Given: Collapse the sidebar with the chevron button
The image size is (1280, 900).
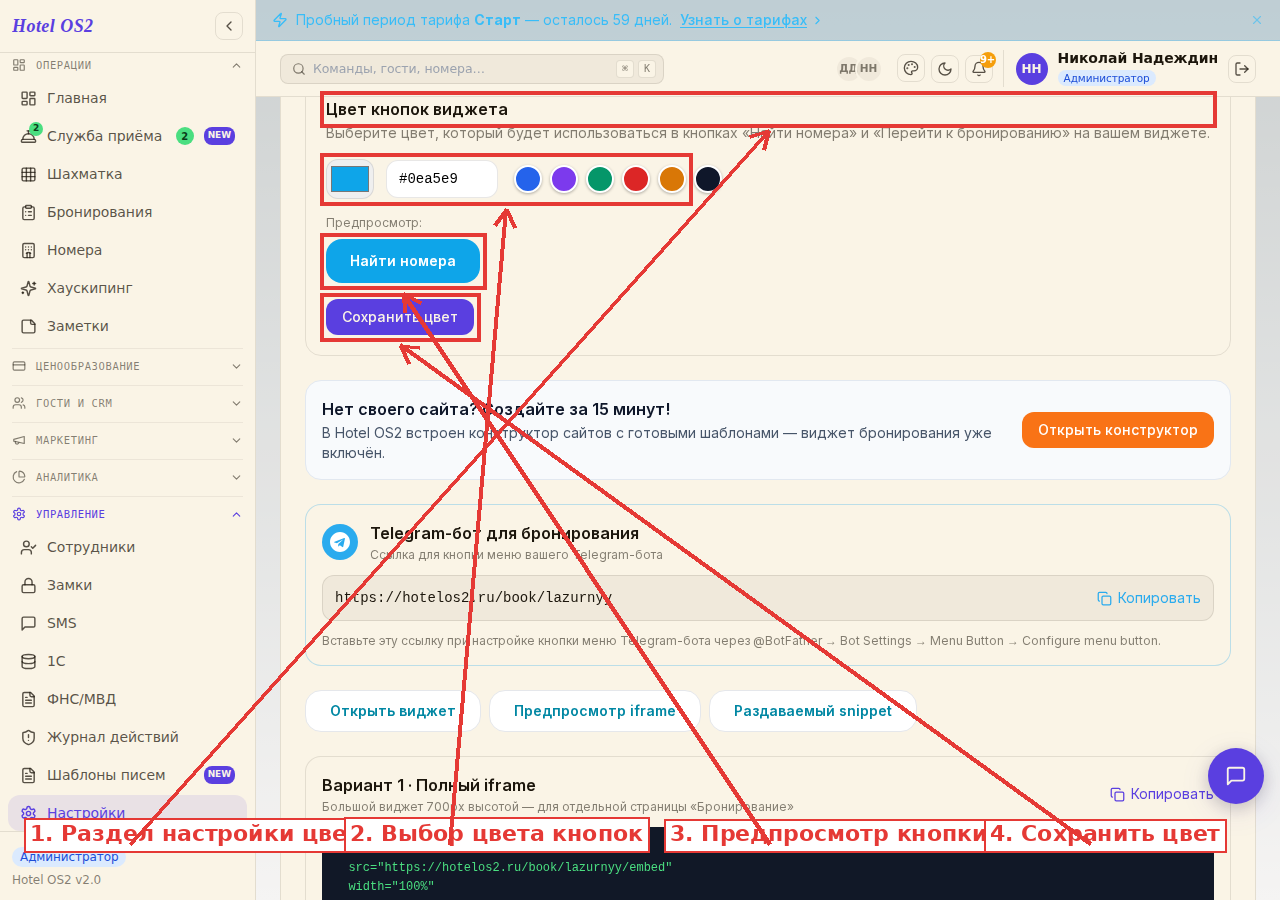Looking at the screenshot, I should click(x=229, y=26).
